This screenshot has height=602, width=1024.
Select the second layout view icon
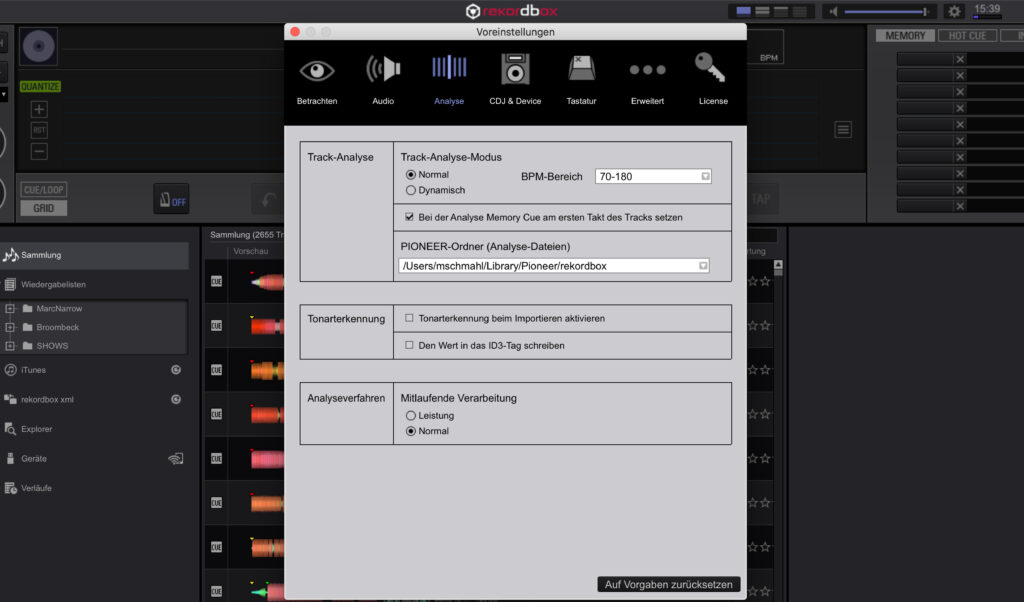coord(762,11)
